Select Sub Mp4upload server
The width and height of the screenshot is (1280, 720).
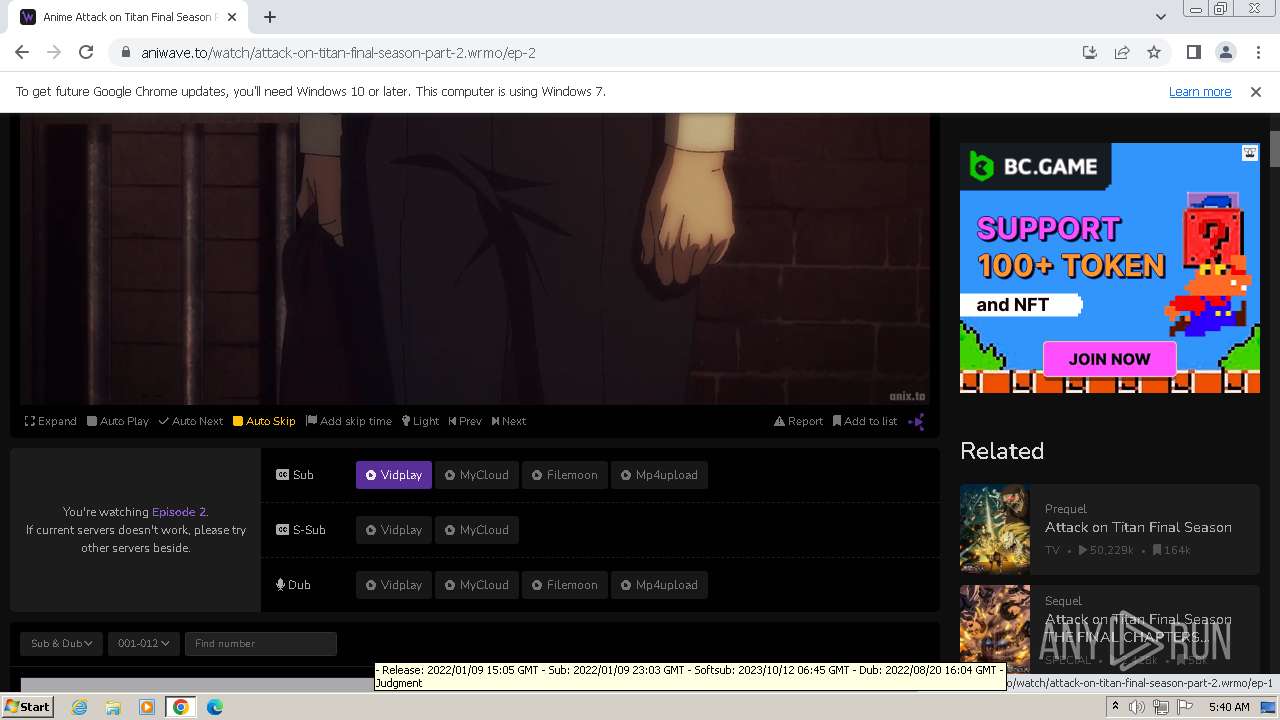659,475
